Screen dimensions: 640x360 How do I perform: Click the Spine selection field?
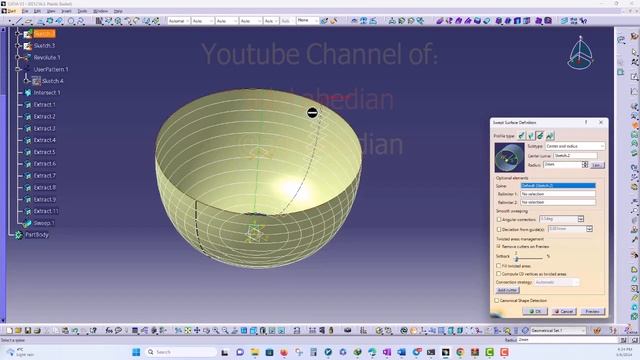(x=558, y=186)
